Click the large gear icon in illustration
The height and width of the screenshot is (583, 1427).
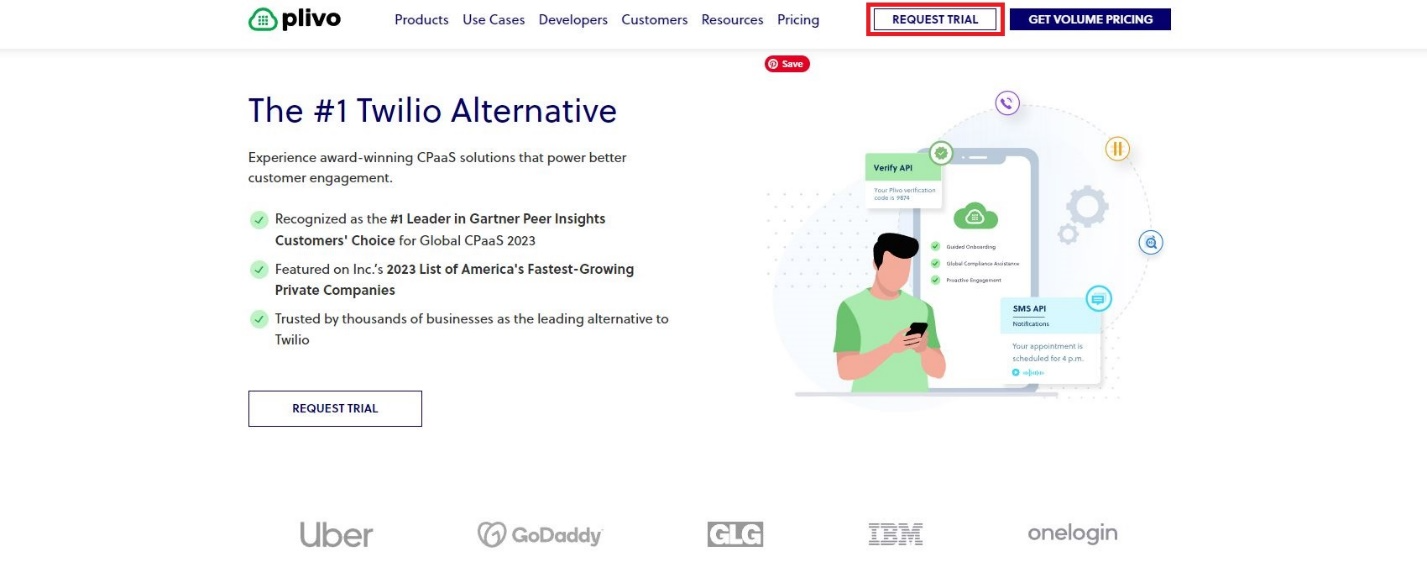tap(1086, 207)
